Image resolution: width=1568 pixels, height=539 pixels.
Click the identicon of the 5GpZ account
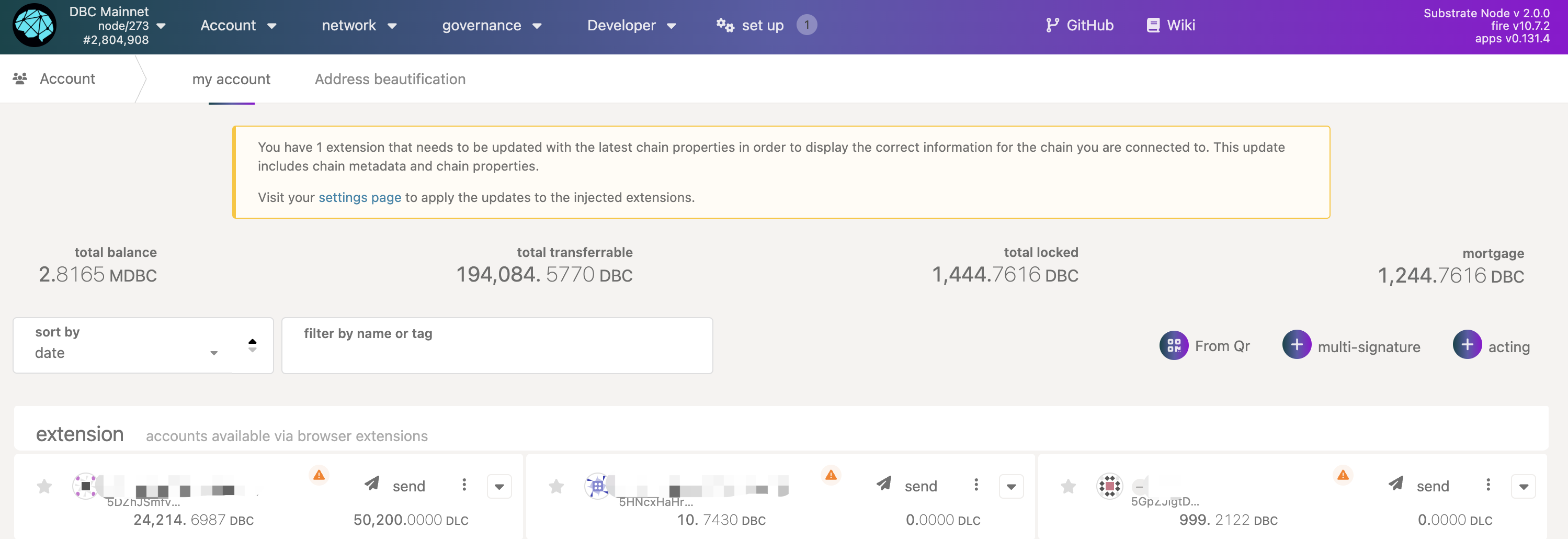pyautogui.click(x=1109, y=486)
